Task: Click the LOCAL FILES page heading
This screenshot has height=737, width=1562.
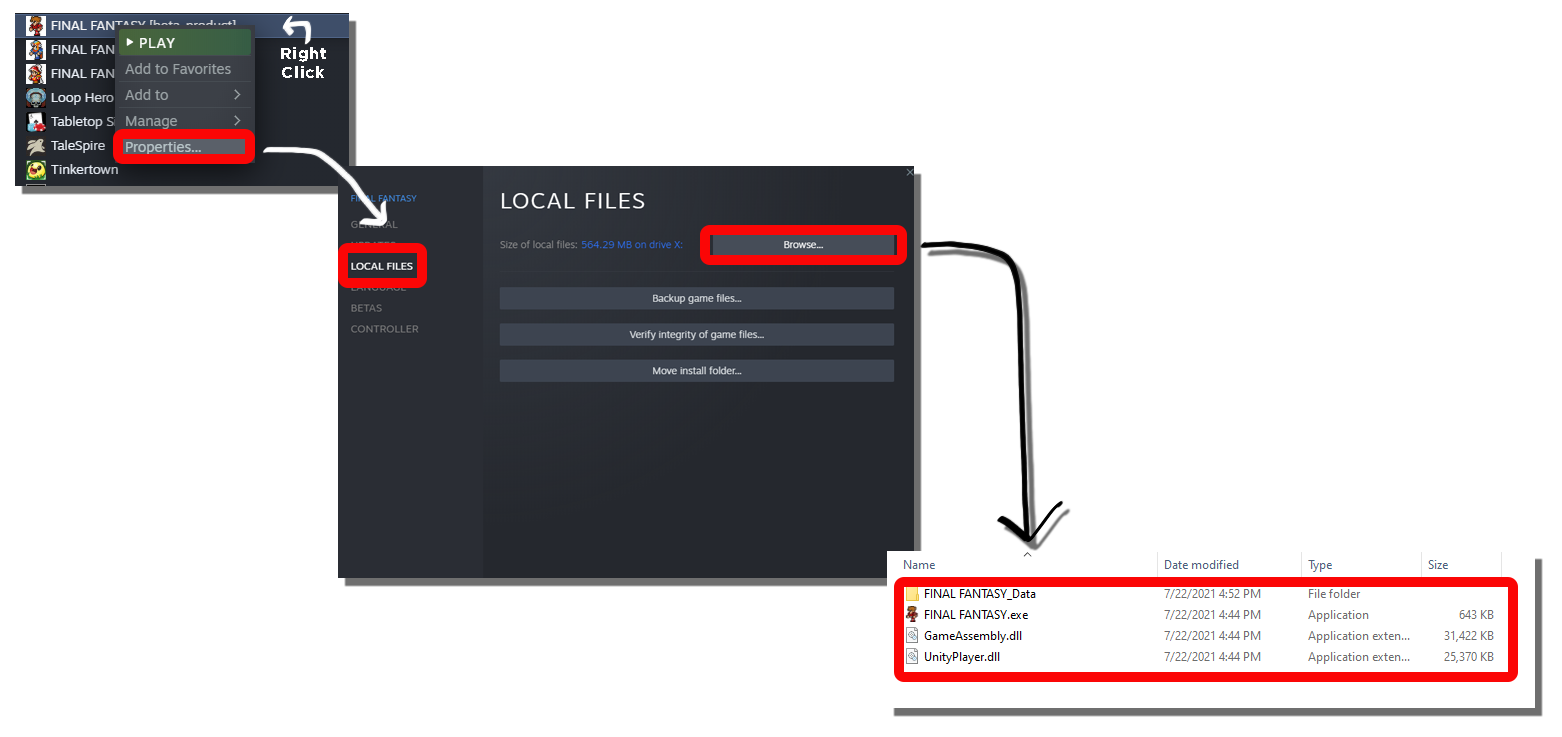Action: [x=573, y=201]
